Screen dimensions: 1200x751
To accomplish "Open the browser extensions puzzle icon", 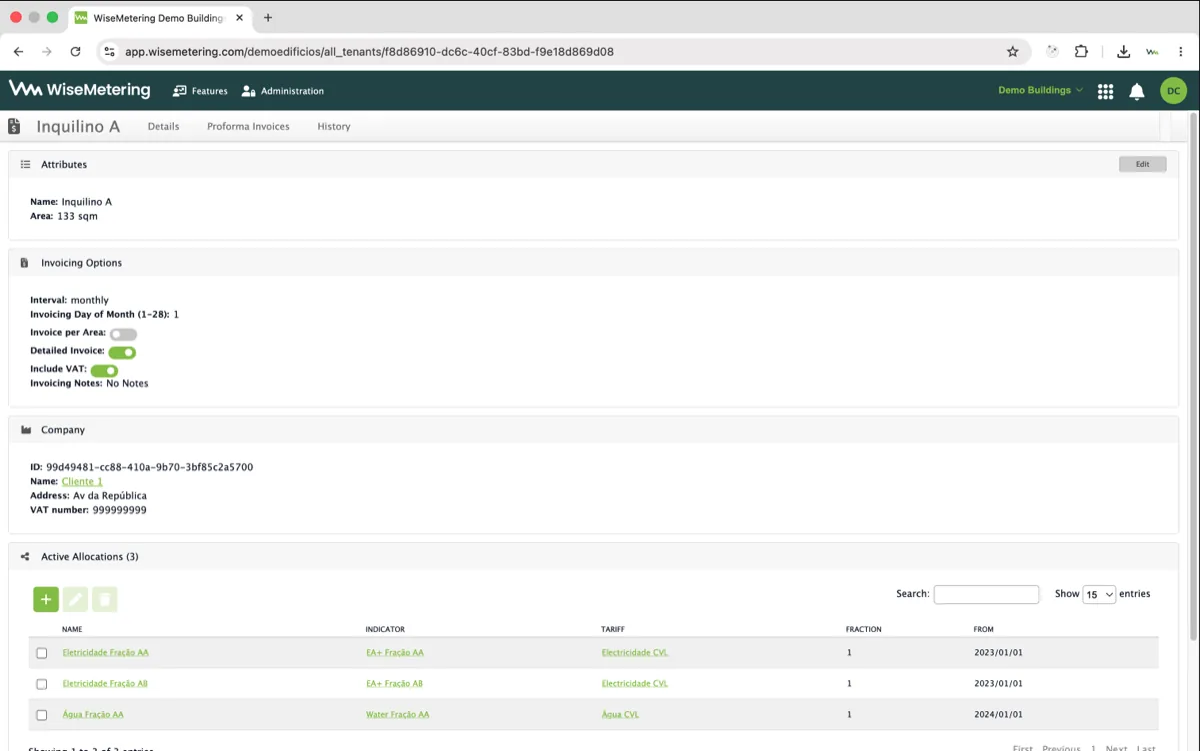I will [1081, 52].
